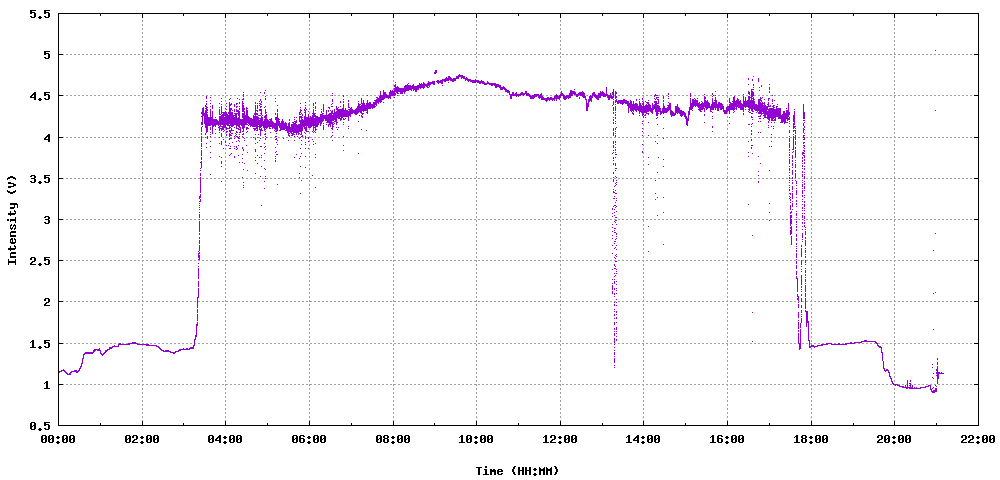The width and height of the screenshot is (1000, 480).
Task: Click the 06:00 time axis label
Action: pyautogui.click(x=309, y=439)
